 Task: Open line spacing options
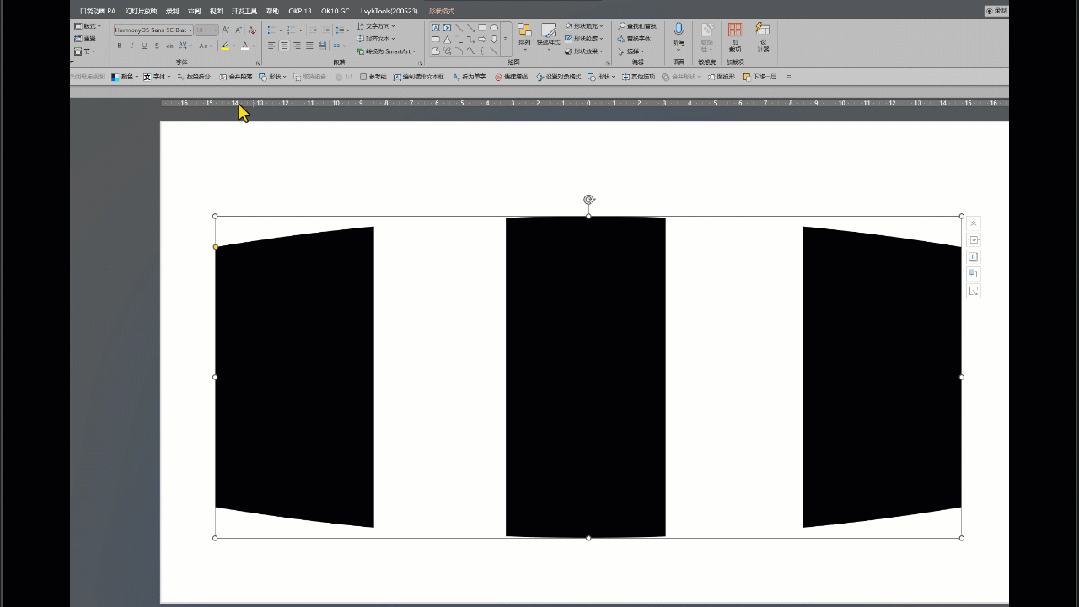(341, 30)
